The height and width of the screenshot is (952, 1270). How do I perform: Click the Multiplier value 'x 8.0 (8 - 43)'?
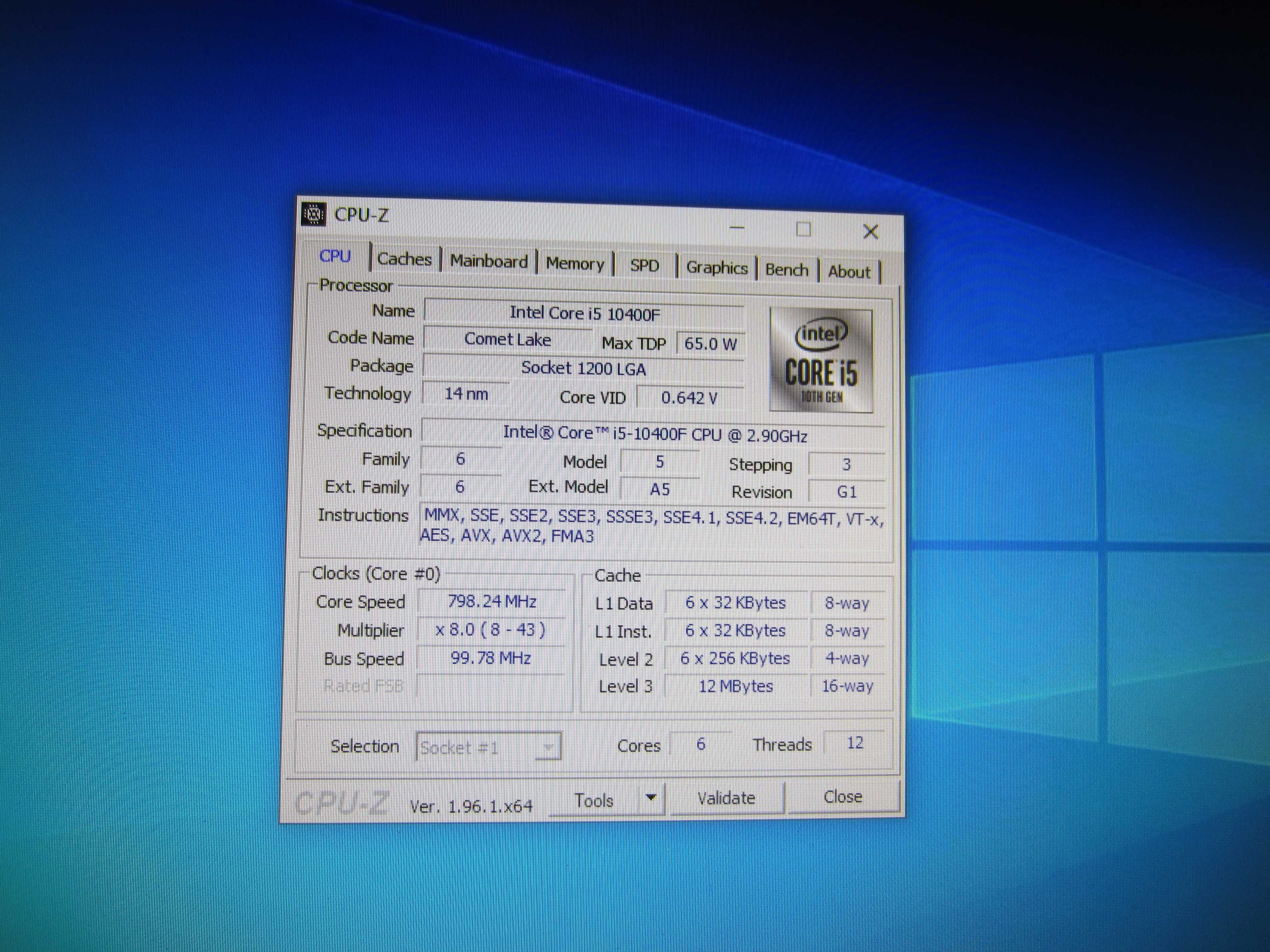tap(491, 630)
